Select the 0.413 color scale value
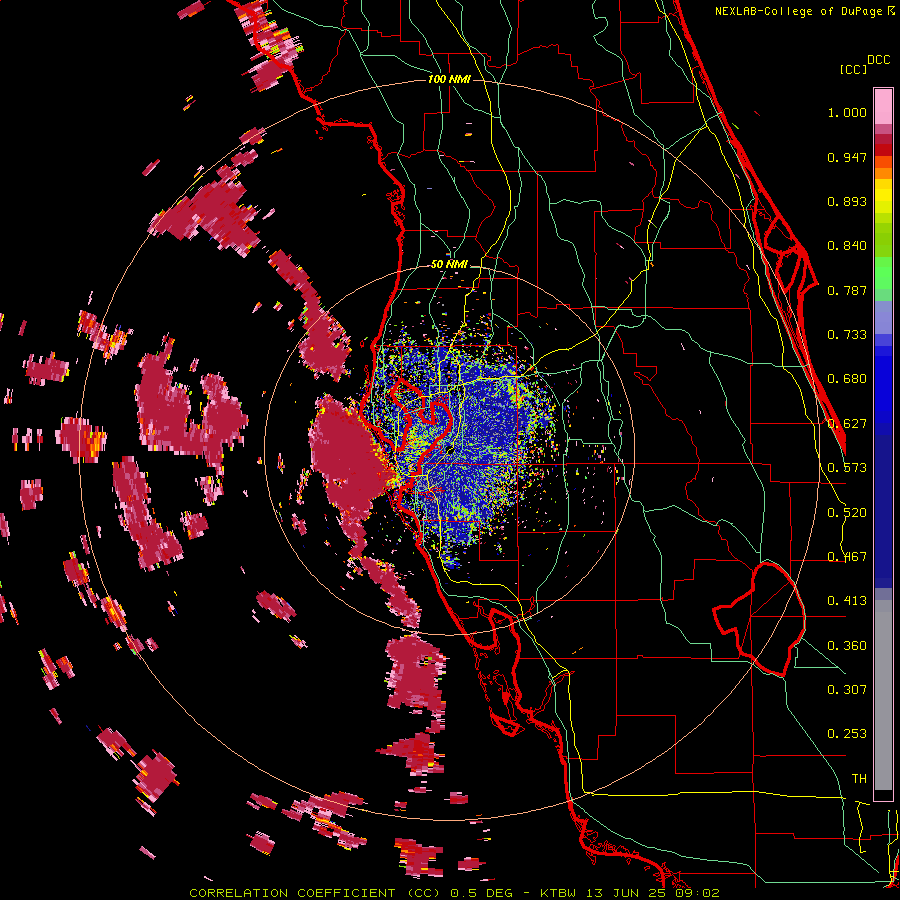Screen dimensions: 900x900 pos(847,601)
